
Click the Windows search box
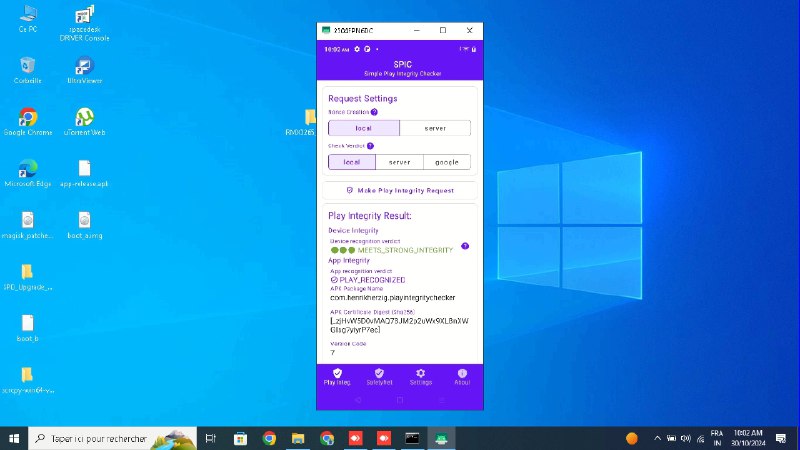coord(113,438)
